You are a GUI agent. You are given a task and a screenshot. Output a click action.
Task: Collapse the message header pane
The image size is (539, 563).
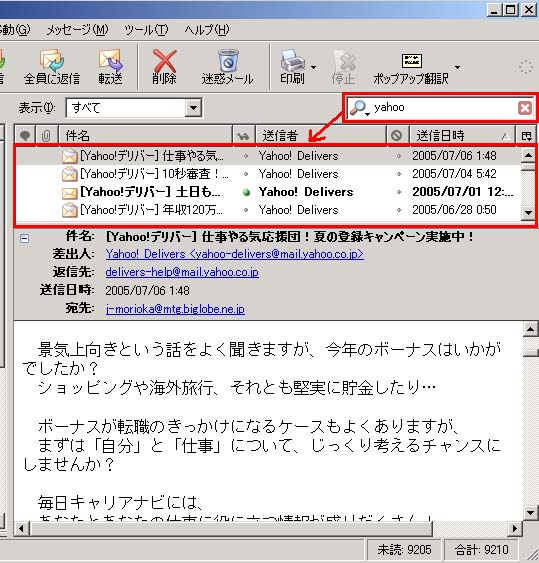(24, 238)
